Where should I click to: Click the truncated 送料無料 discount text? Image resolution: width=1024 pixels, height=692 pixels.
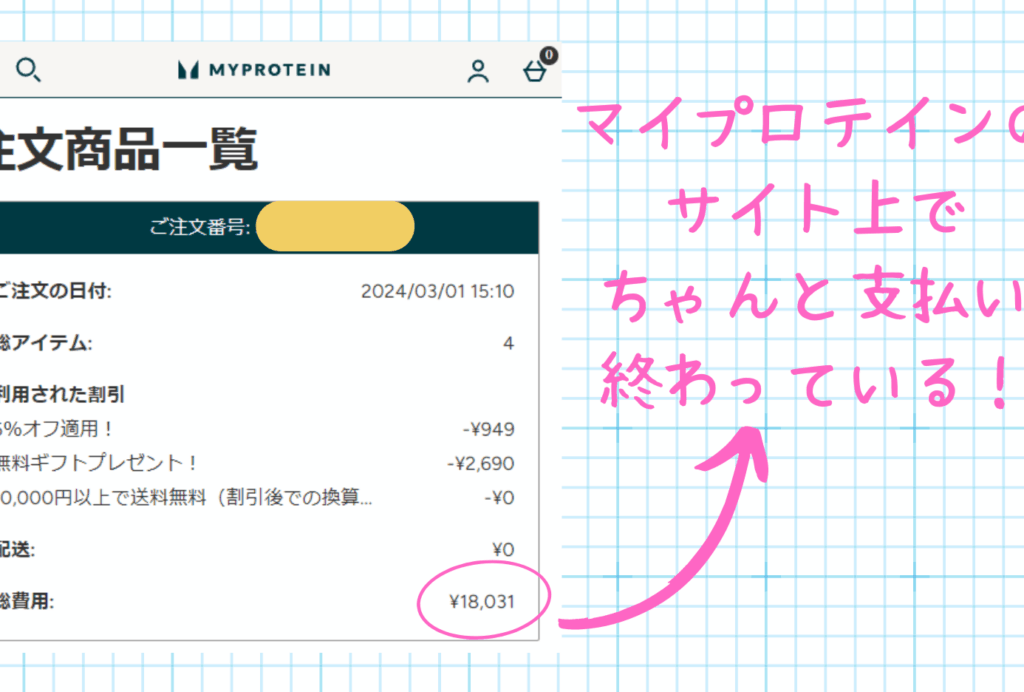pyautogui.click(x=186, y=498)
